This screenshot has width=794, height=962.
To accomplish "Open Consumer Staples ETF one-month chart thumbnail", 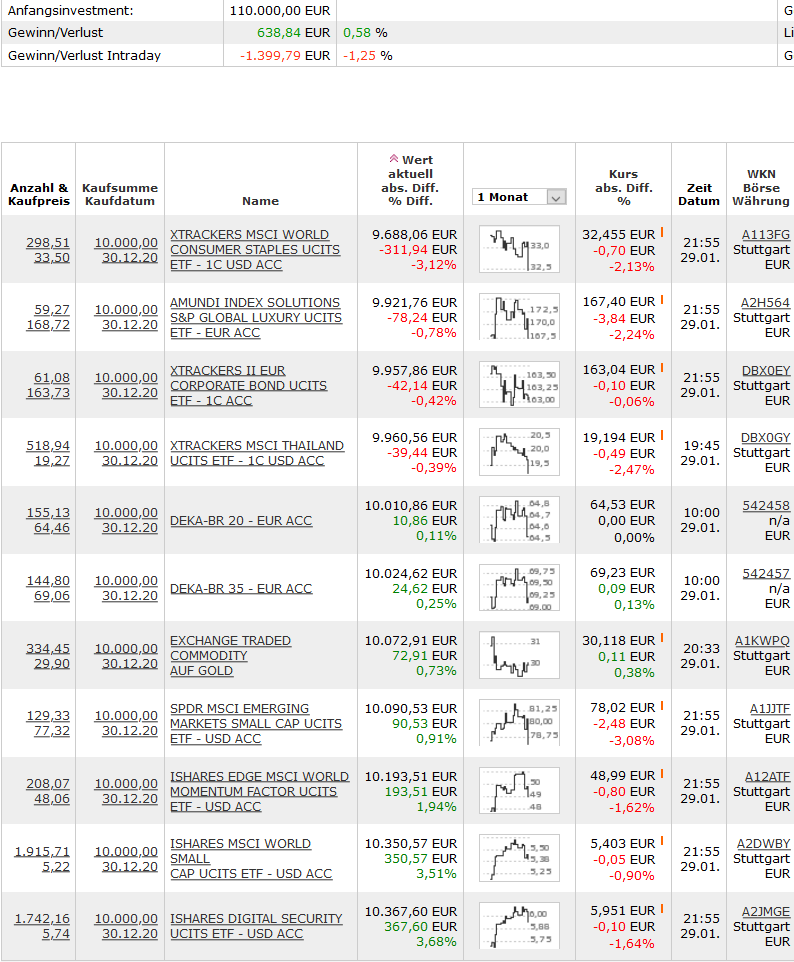I will (x=519, y=249).
